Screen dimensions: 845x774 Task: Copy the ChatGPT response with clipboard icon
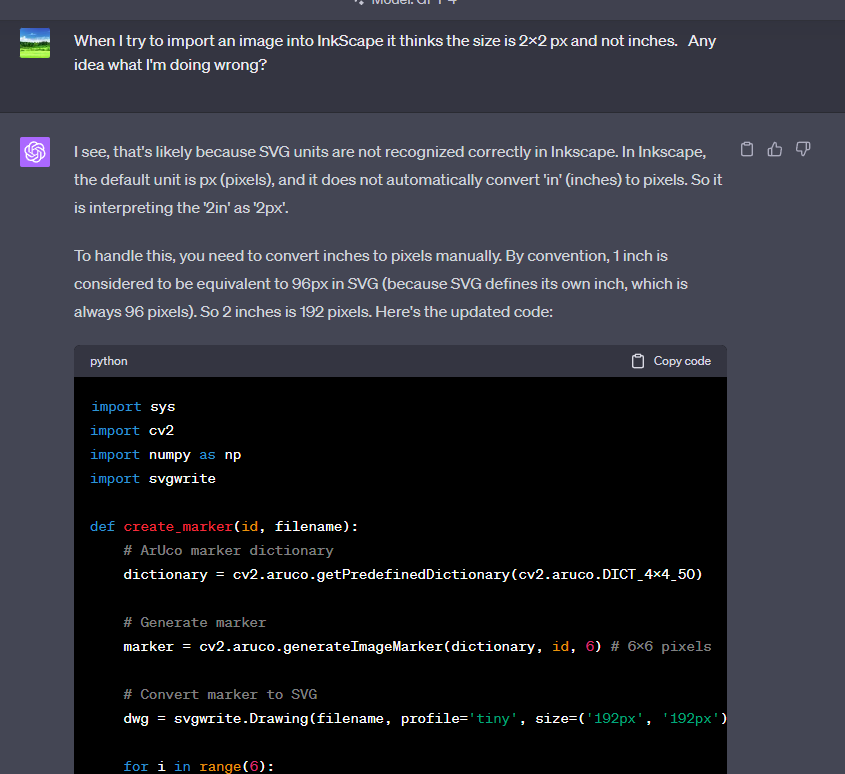[x=746, y=150]
